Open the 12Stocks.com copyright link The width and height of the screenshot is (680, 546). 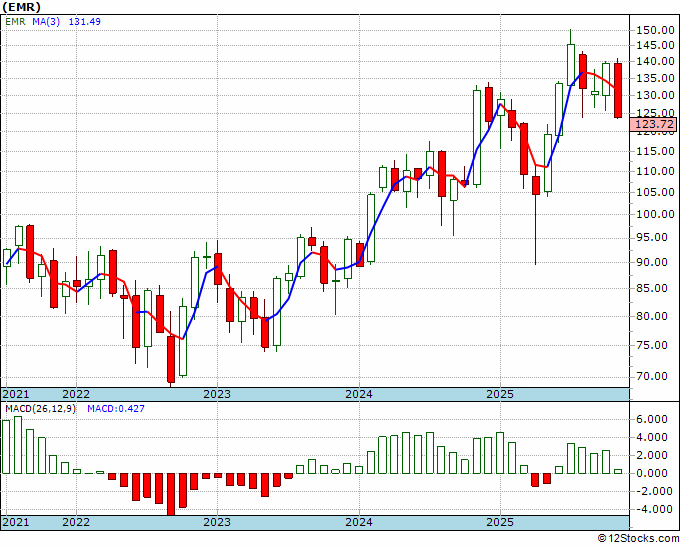638,539
